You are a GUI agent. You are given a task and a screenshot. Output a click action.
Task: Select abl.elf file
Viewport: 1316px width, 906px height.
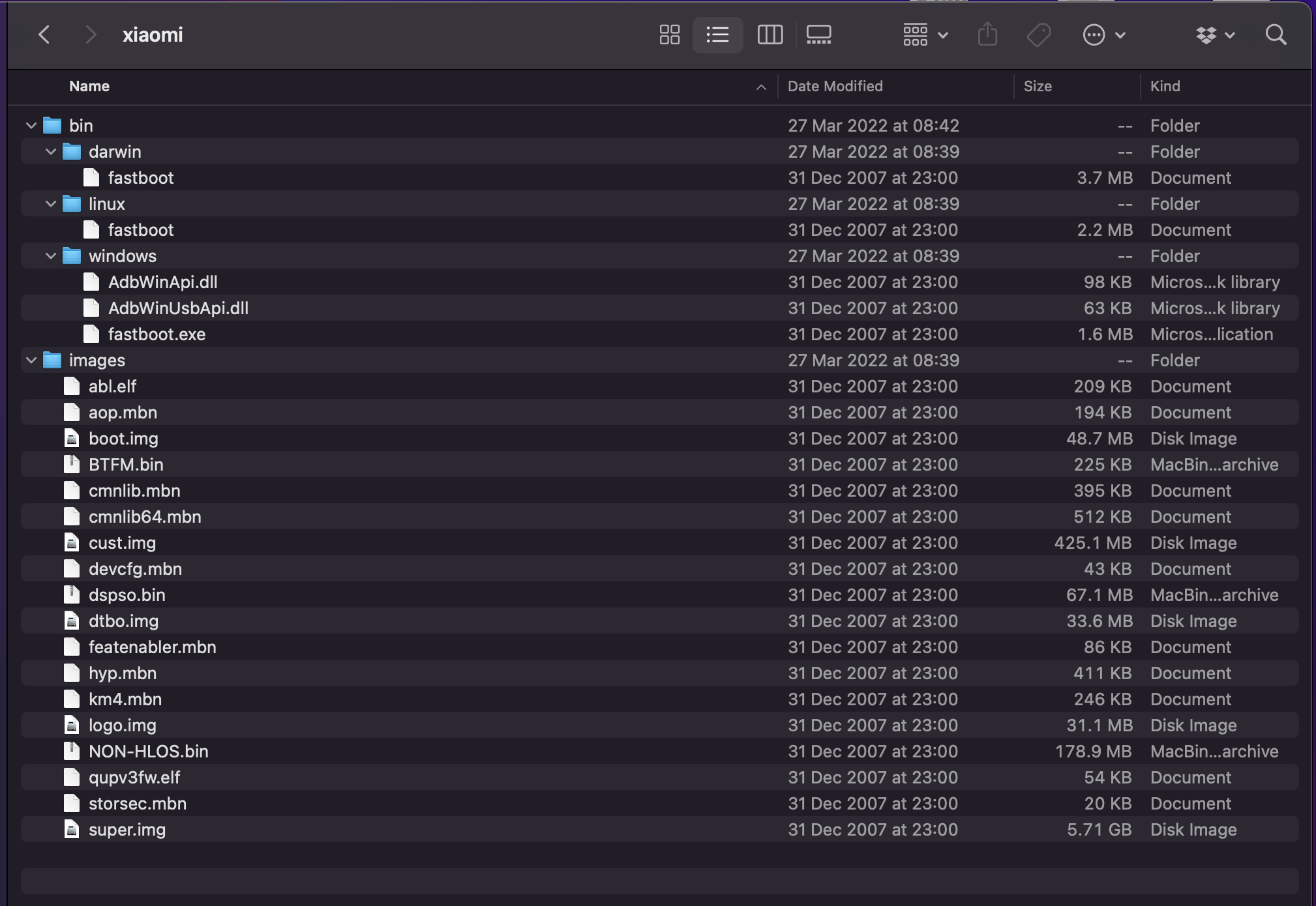tap(659, 386)
